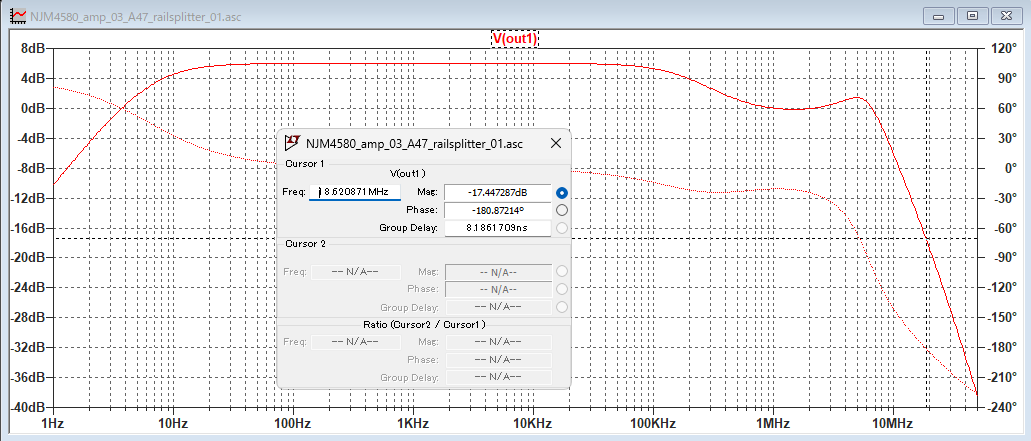Click the Cursor 1 Mag value field
Viewport: 1031px width, 441px height.
pyautogui.click(x=497, y=192)
